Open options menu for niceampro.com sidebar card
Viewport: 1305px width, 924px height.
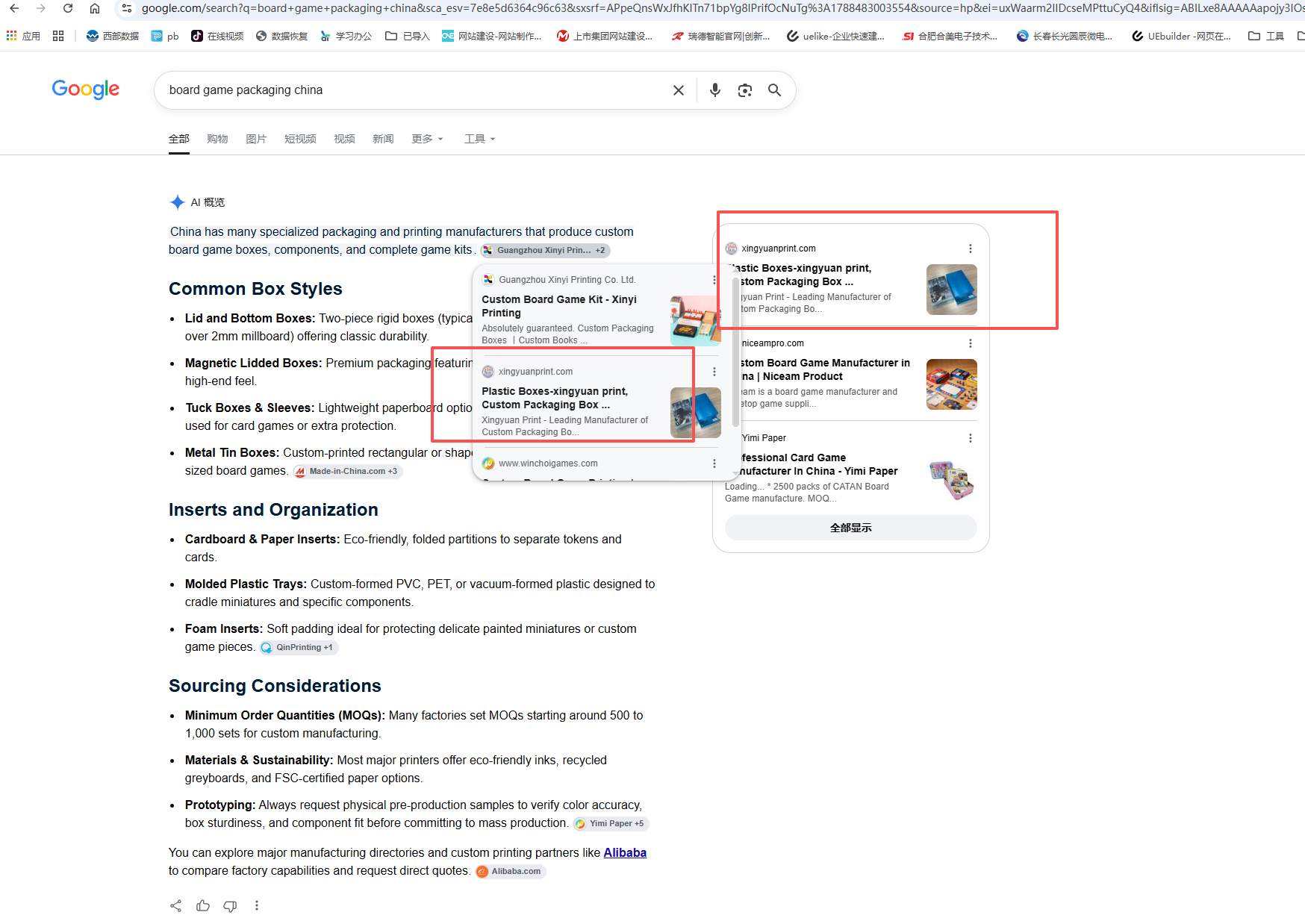click(x=971, y=343)
